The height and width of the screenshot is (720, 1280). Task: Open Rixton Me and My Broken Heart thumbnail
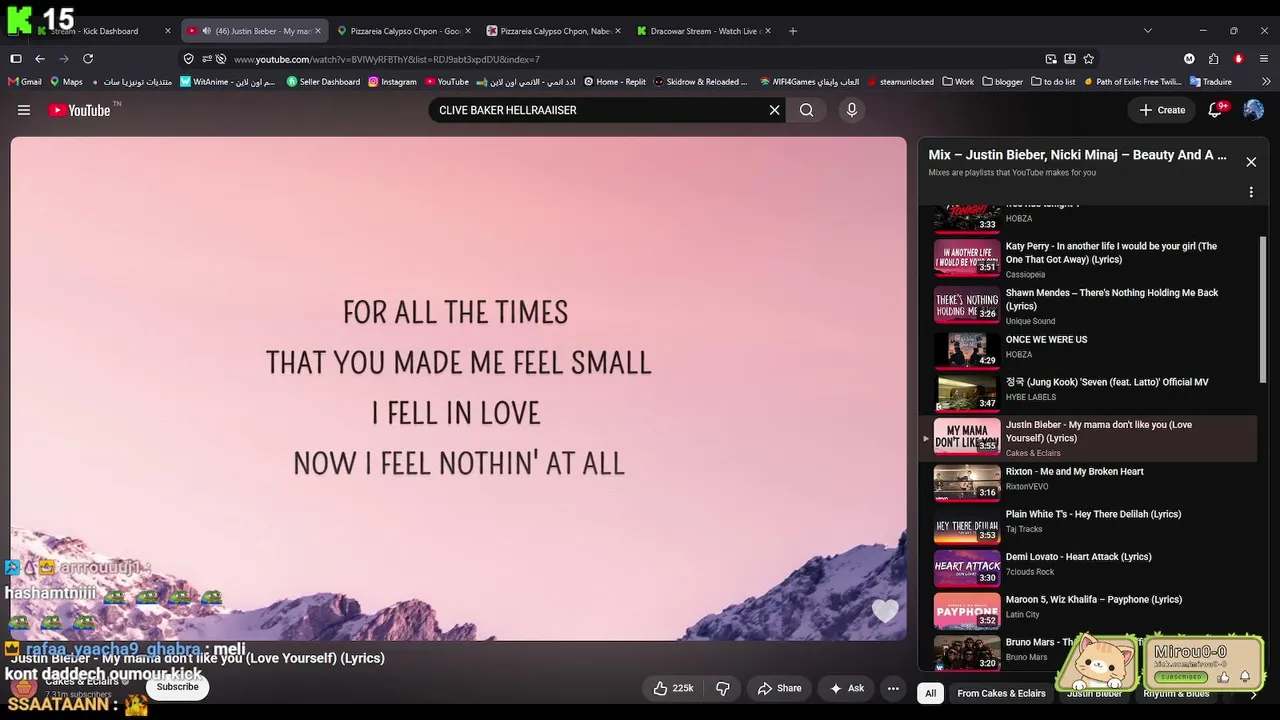967,481
